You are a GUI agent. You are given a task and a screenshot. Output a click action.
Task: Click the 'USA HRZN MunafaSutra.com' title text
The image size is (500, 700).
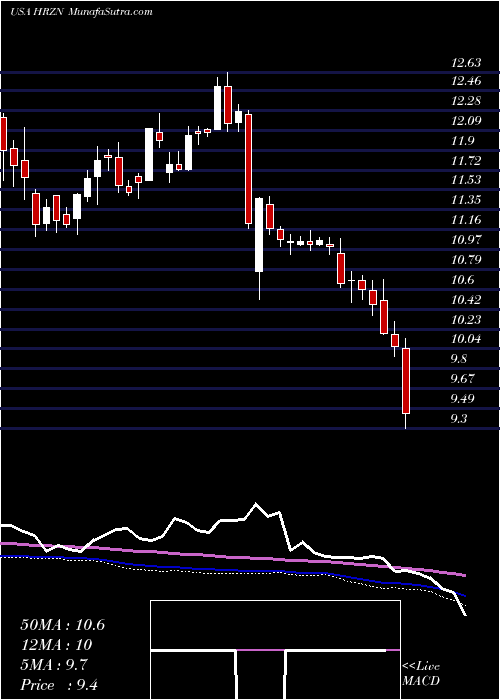(x=80, y=12)
